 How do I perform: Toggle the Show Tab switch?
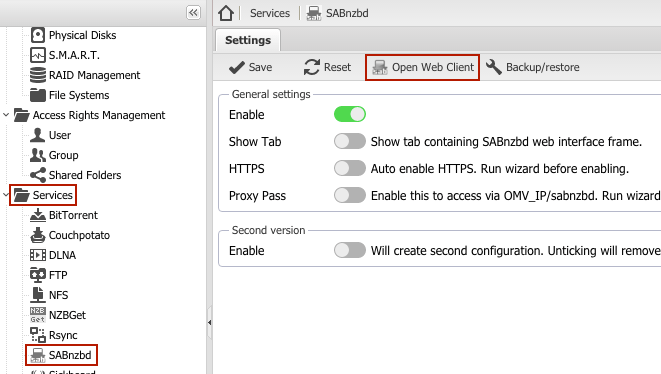coord(350,141)
